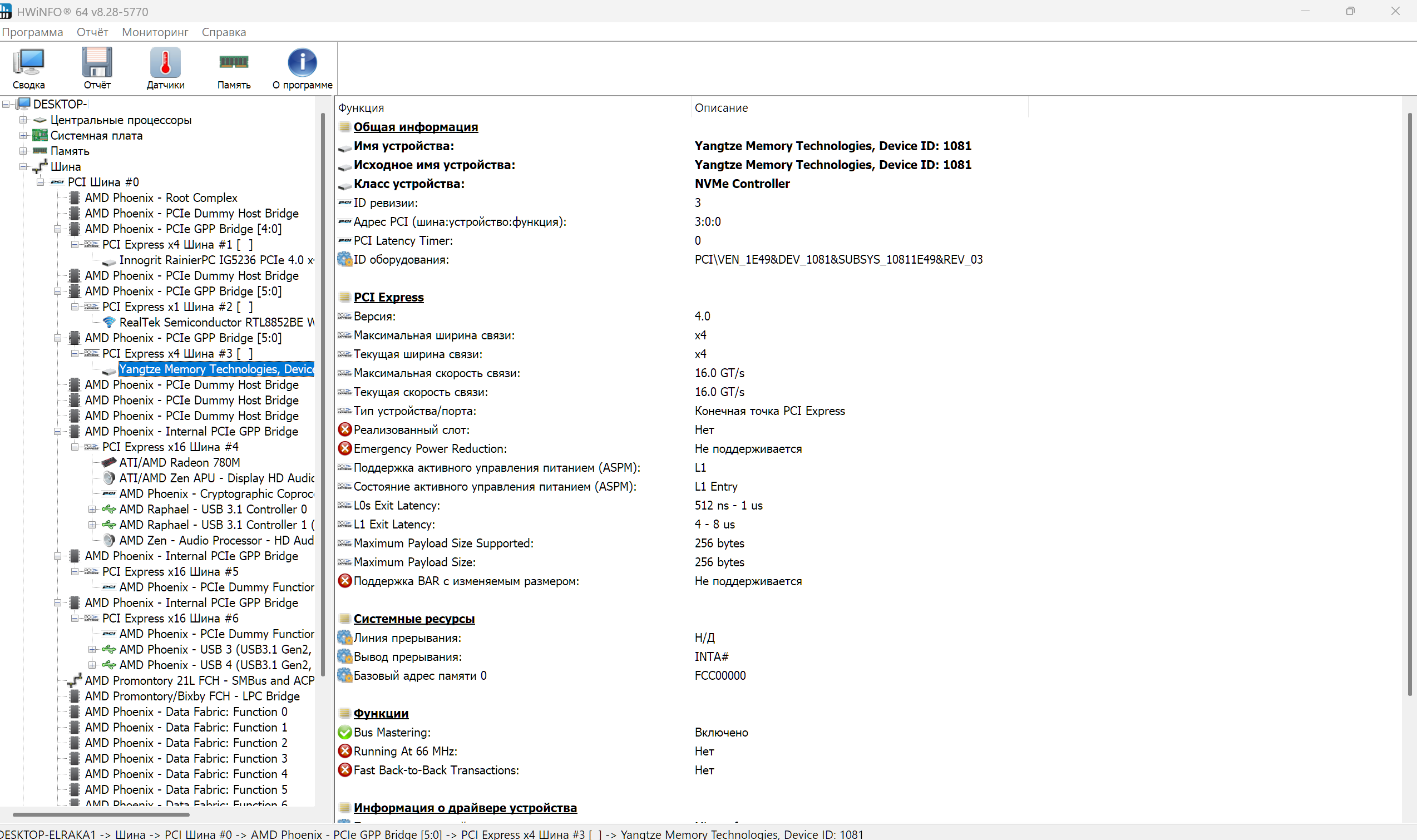Expand AMD Raphael USB 3.1 Controller 0
This screenshot has width=1417, height=840.
coord(92,510)
